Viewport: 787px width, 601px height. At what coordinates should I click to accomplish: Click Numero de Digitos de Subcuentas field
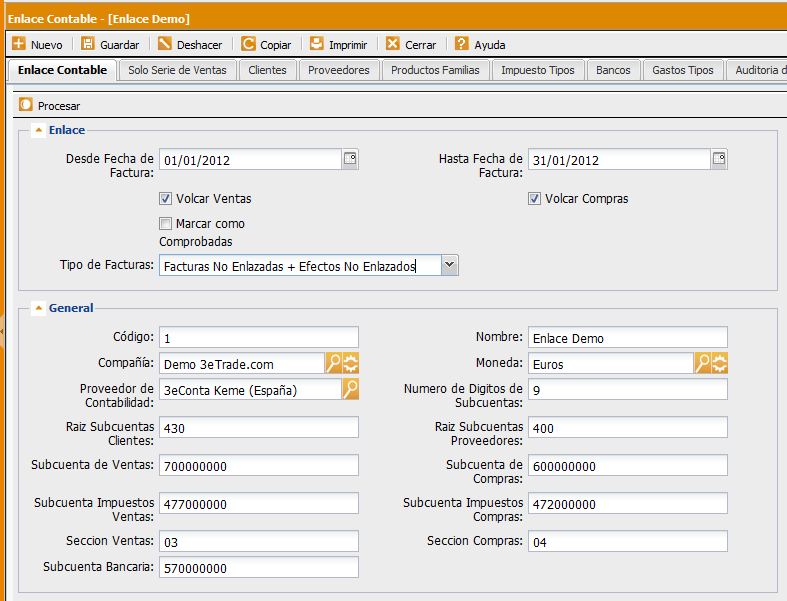click(628, 390)
